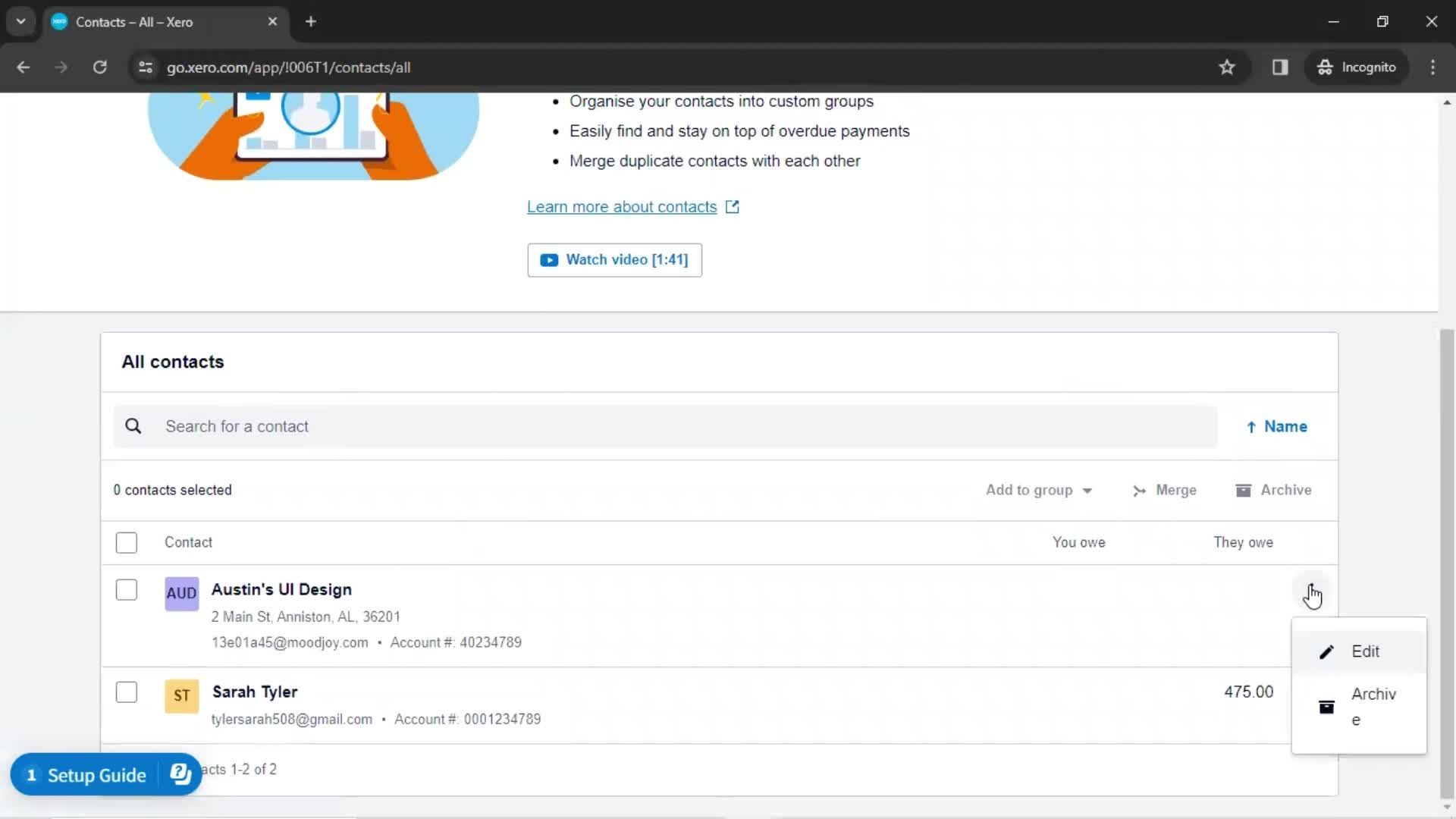The height and width of the screenshot is (819, 1456).
Task: Click the Archive box icon in toolbar
Action: (x=1244, y=491)
